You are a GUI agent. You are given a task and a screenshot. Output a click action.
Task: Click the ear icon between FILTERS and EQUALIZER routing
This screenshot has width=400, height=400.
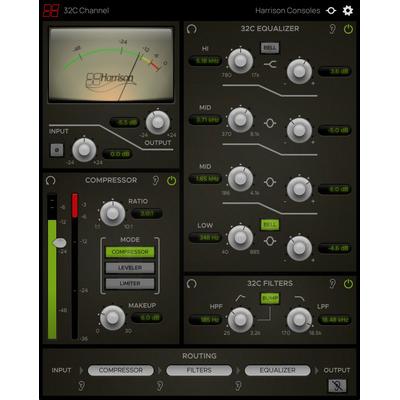pos(238,386)
